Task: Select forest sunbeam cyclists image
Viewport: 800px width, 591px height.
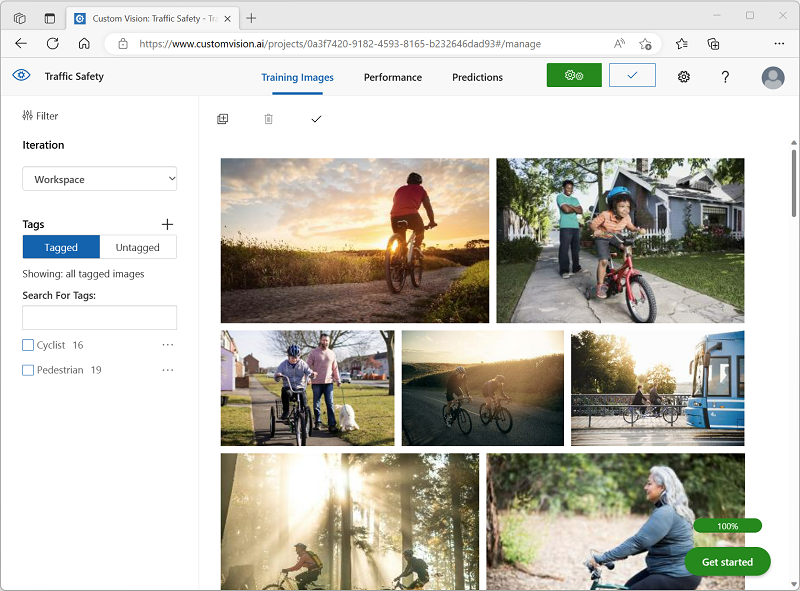Action: point(349,522)
